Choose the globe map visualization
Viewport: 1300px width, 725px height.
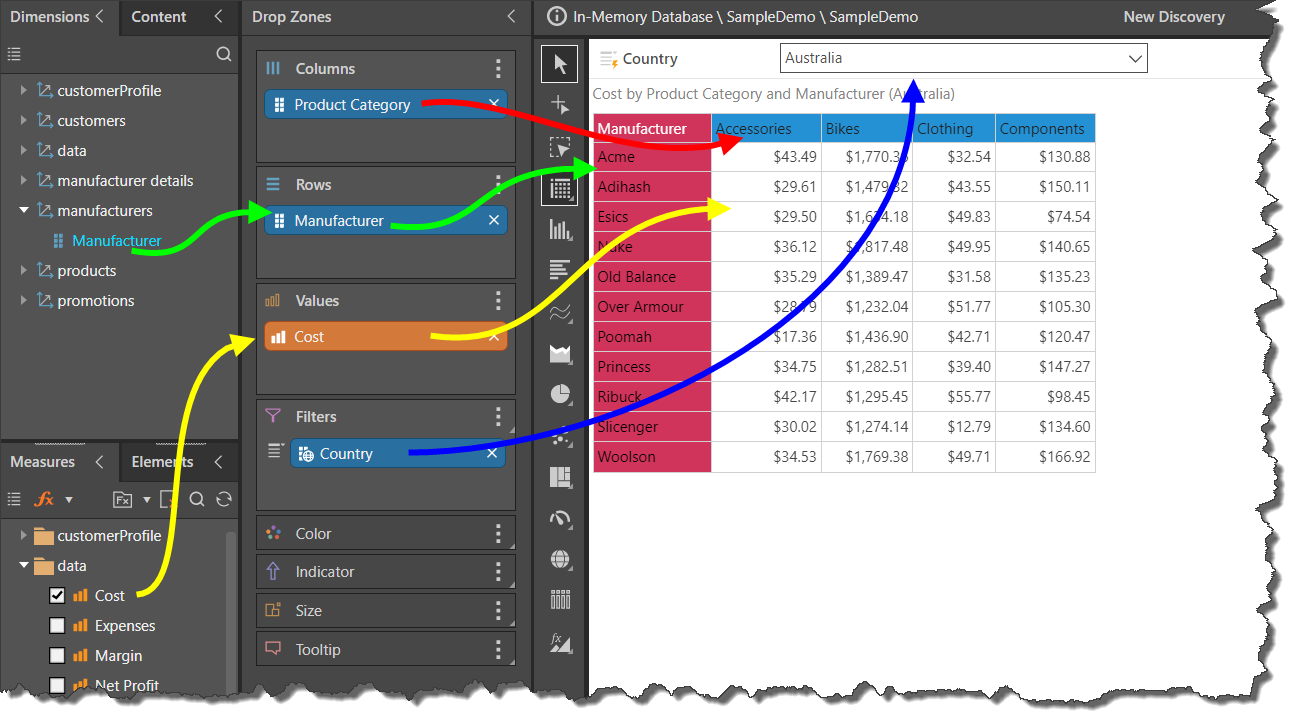click(560, 559)
